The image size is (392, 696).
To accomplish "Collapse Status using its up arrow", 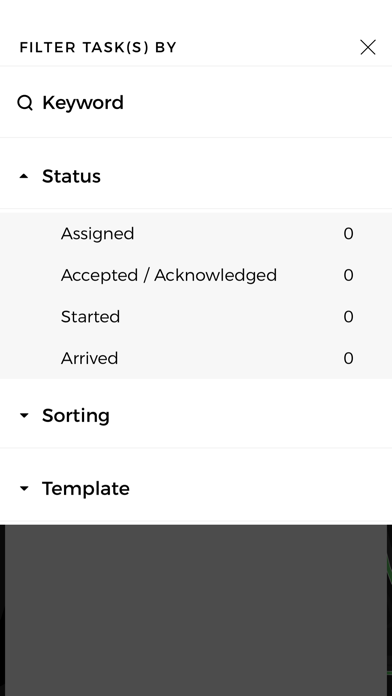I will pyautogui.click(x=24, y=176).
